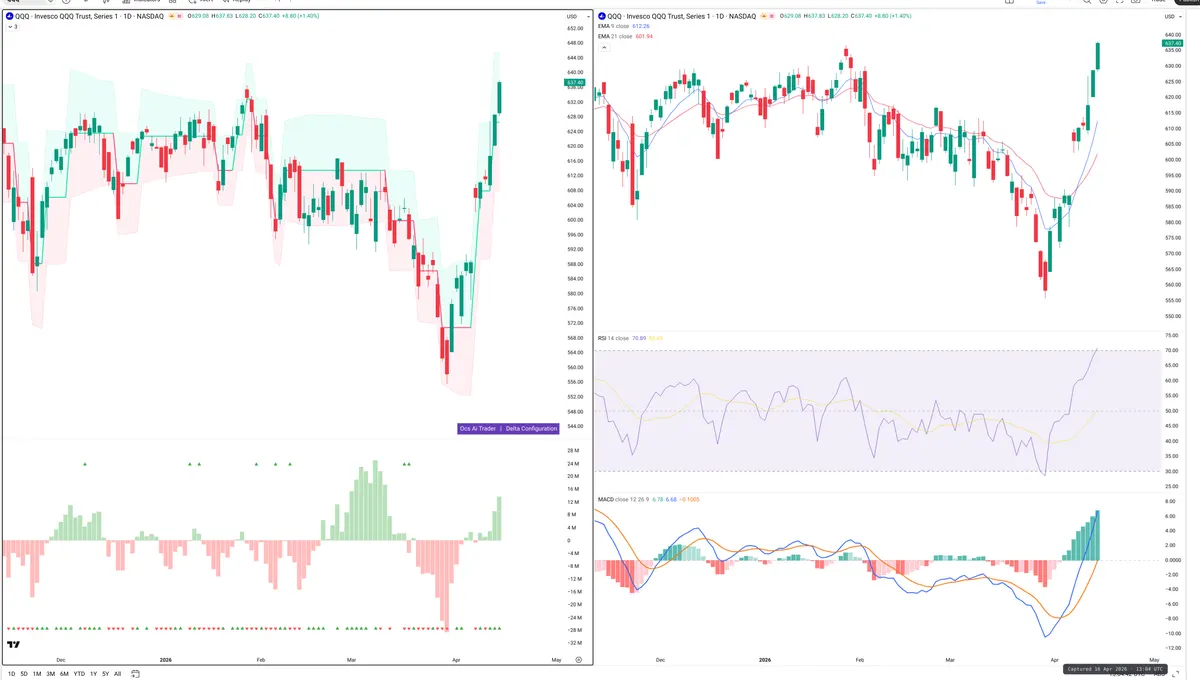1200x680 pixels.
Task: Click the 0.0000 level on MACD axis
Action: click(1172, 560)
